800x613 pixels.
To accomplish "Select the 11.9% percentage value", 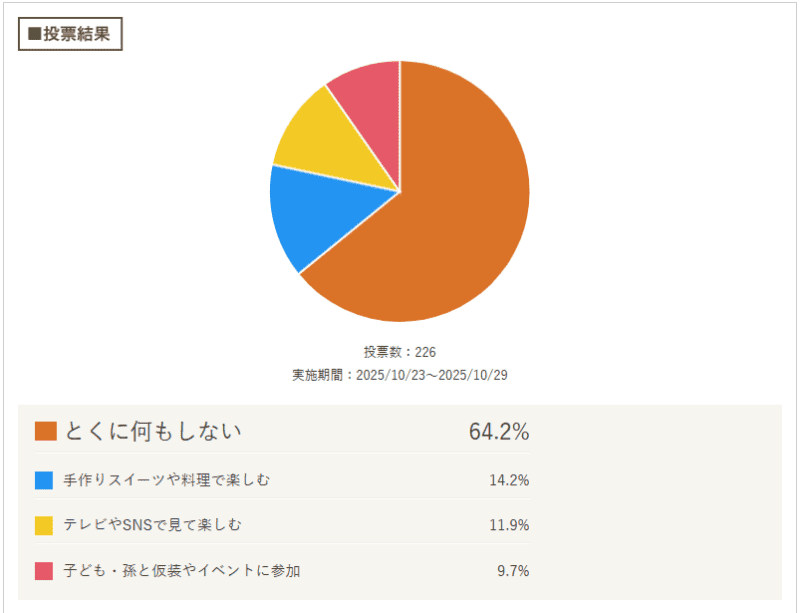I will pos(509,525).
